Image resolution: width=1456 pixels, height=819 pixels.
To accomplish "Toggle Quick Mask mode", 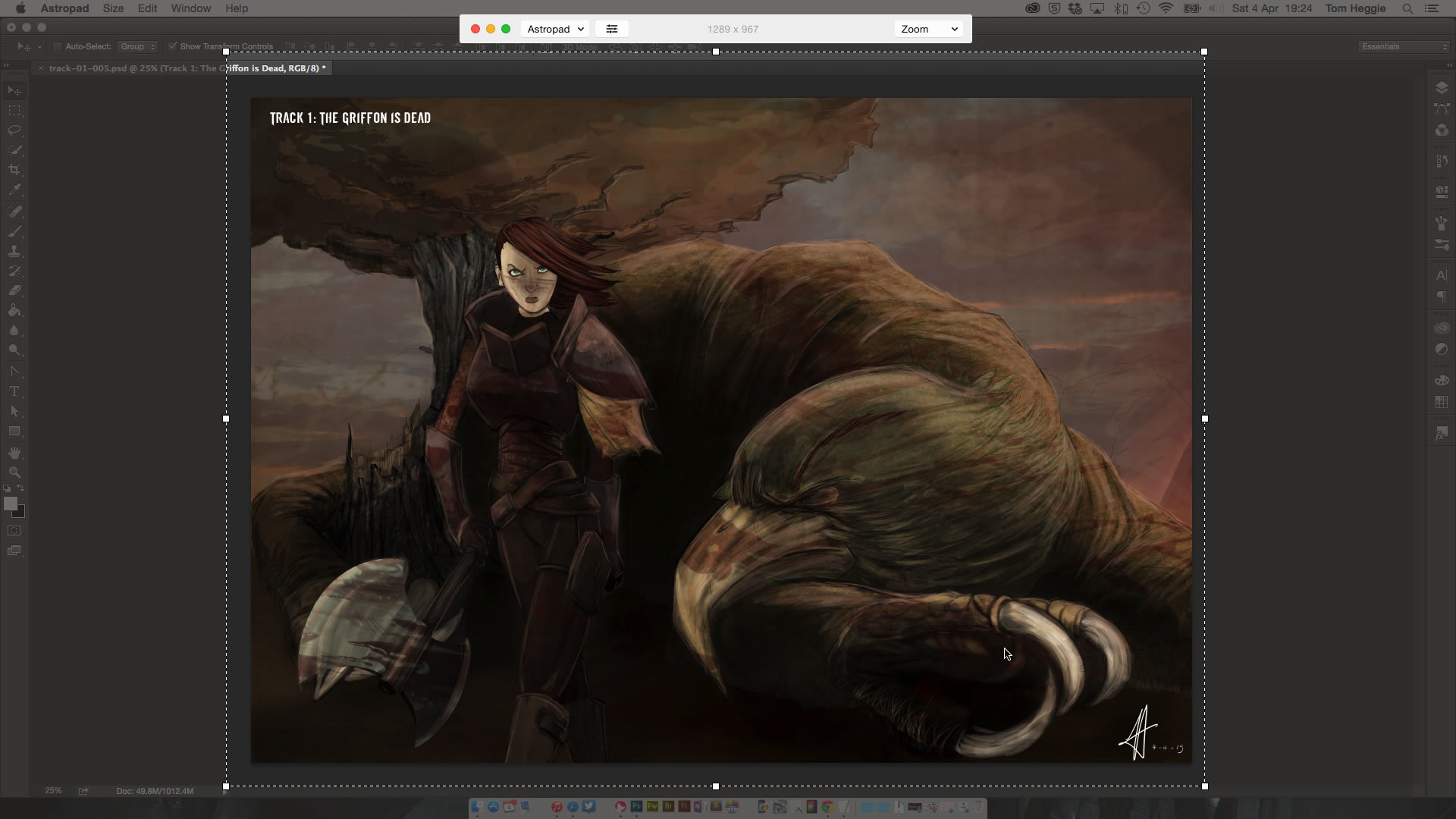I will [14, 531].
